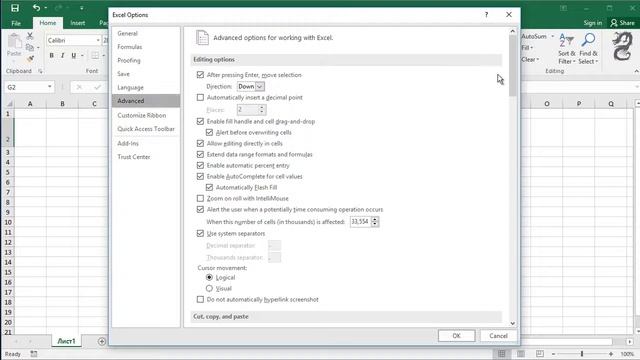Open the Trust Center category

[x=134, y=157]
